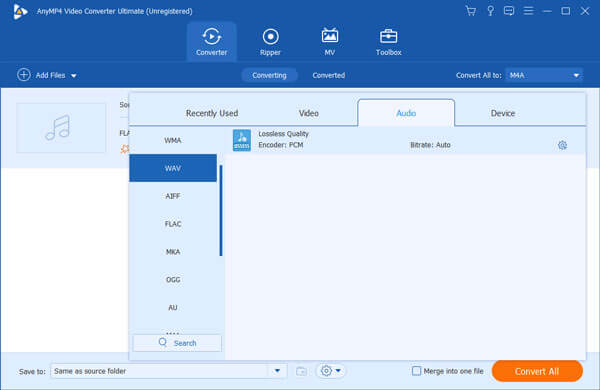Expand the Save to folder dropdown
This screenshot has height=390, width=600.
[x=277, y=370]
